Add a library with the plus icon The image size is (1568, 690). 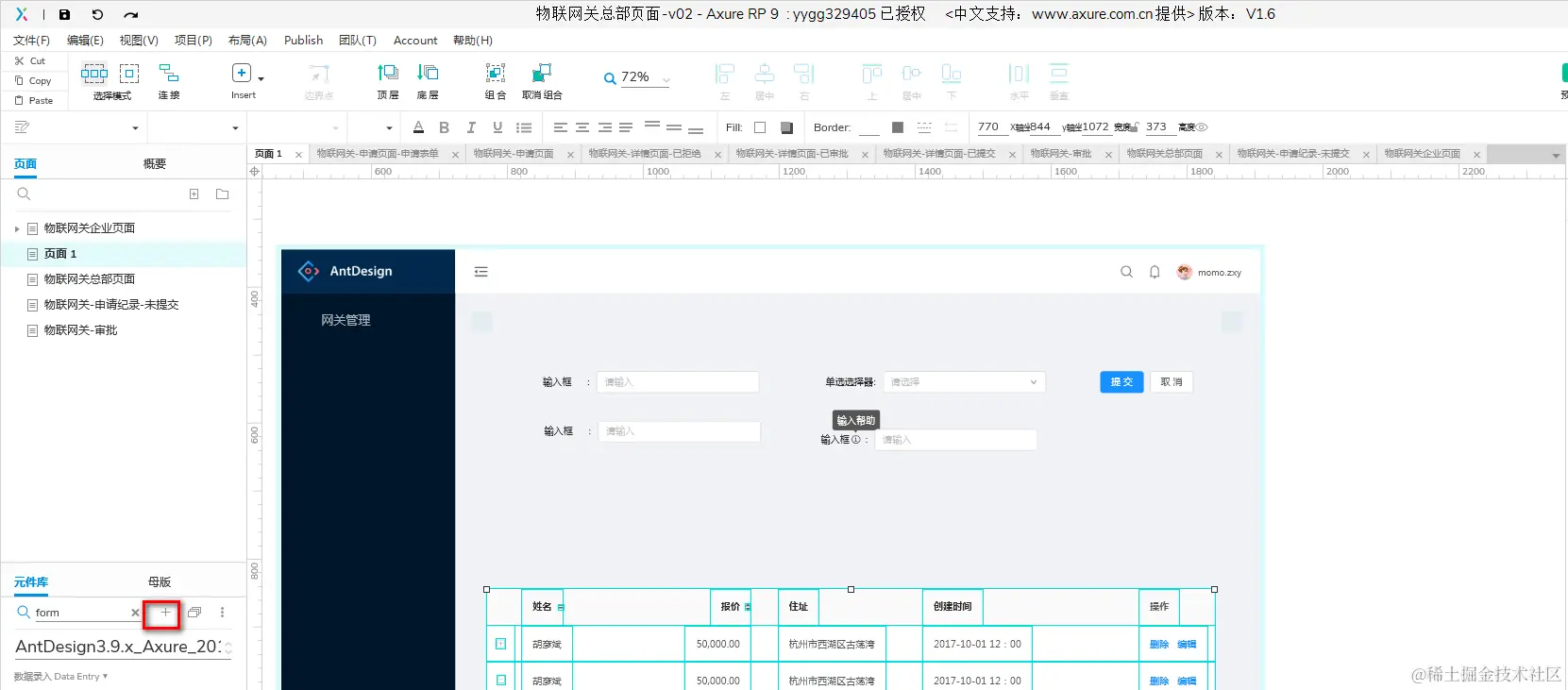(x=165, y=613)
